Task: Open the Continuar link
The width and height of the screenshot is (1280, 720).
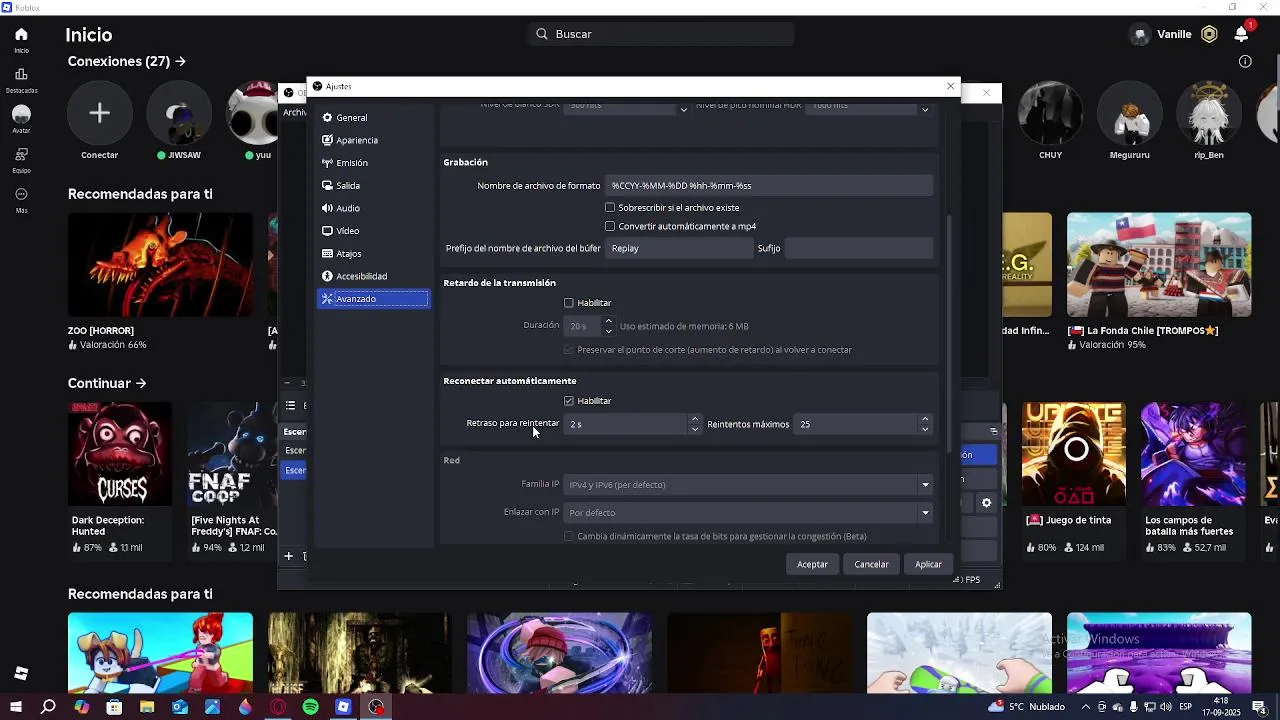Action: tap(107, 383)
